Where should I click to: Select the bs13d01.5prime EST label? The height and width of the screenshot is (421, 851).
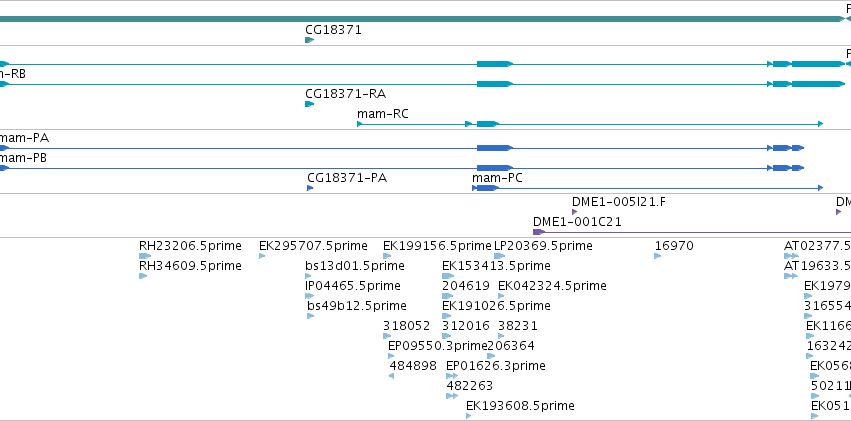(355, 266)
